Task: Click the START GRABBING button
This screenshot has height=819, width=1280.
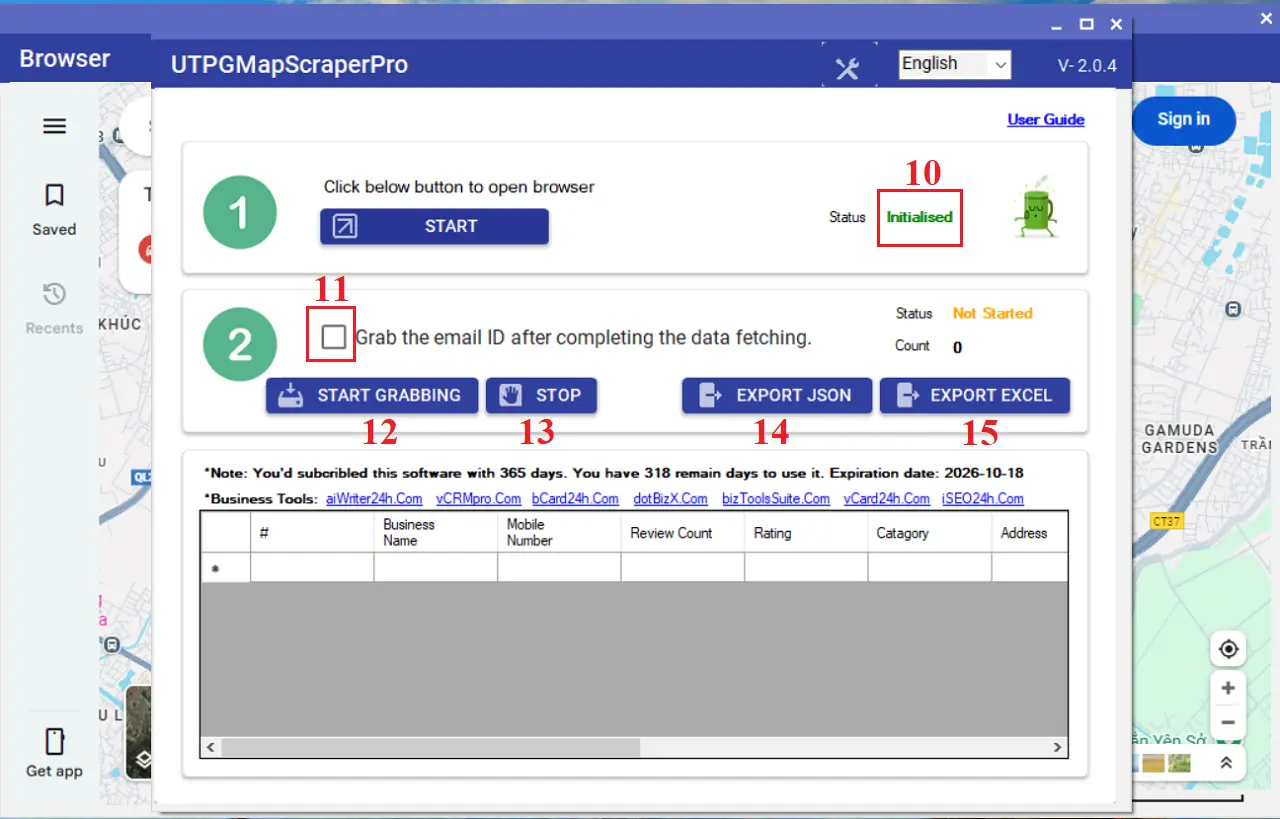Action: [x=370, y=395]
